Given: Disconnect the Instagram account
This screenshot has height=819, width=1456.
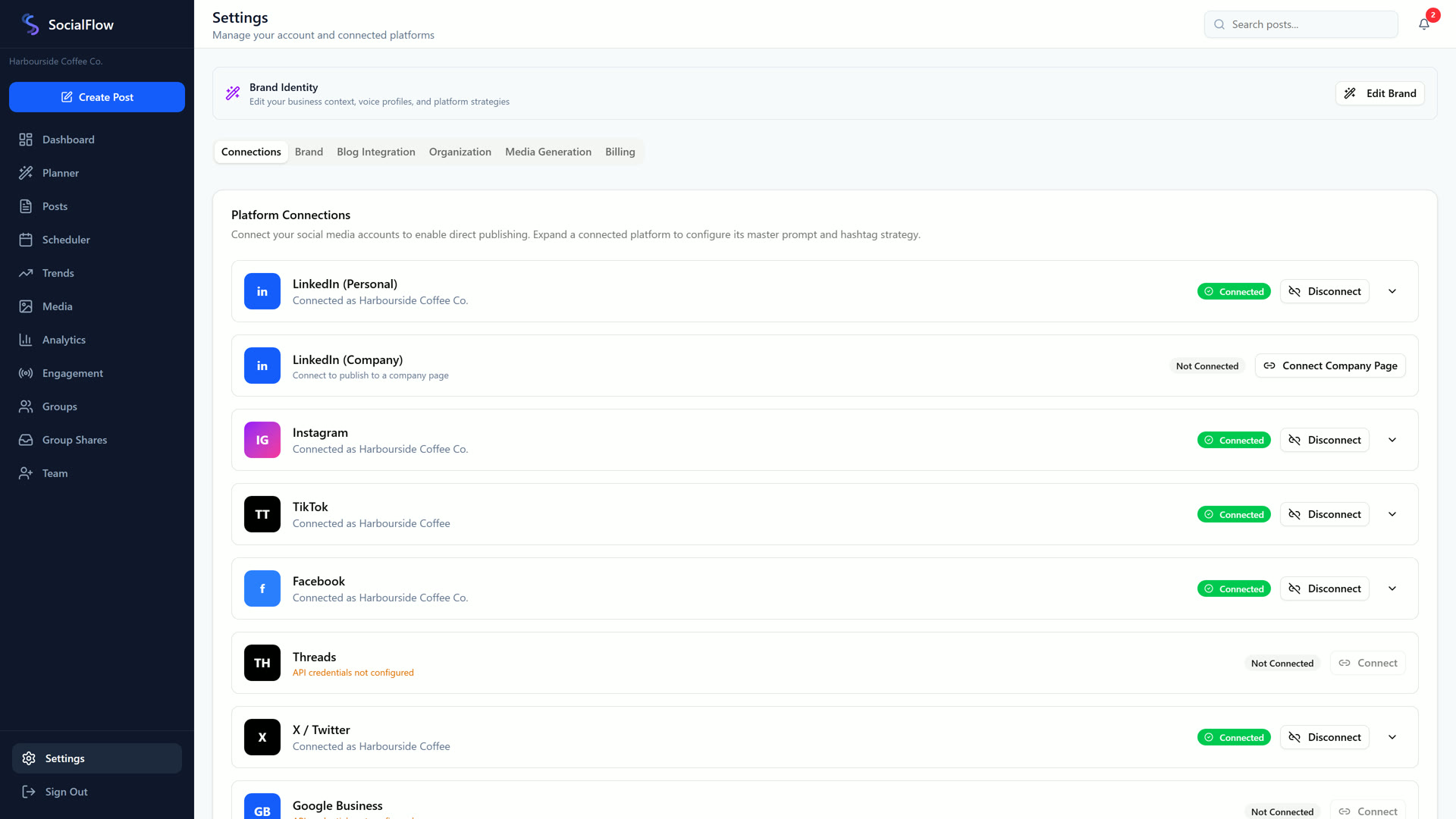Looking at the screenshot, I should coord(1325,440).
